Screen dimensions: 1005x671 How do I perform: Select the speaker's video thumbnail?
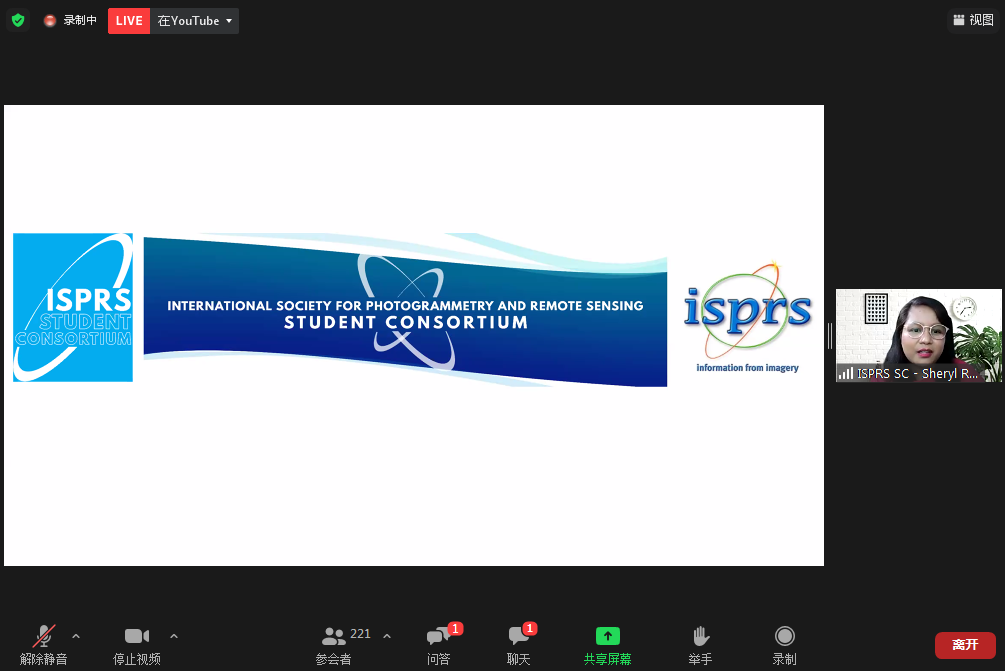point(918,330)
